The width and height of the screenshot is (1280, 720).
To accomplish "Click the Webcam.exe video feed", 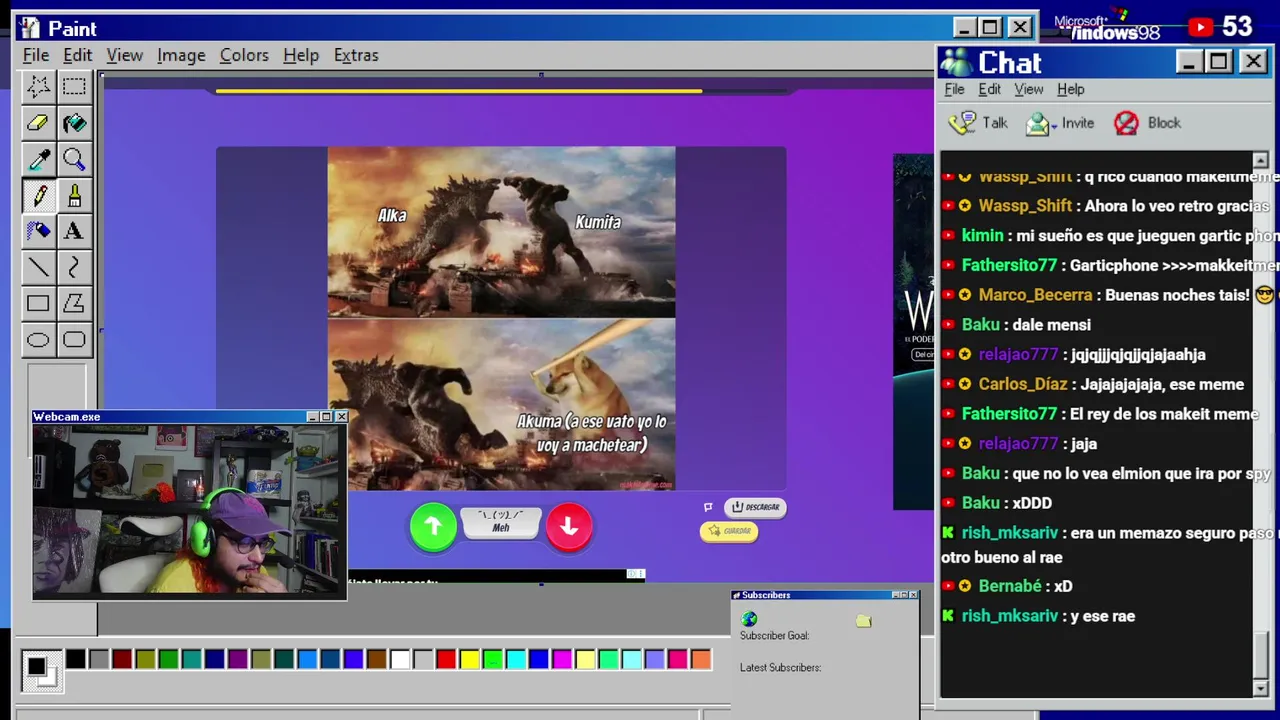I will coord(190,511).
